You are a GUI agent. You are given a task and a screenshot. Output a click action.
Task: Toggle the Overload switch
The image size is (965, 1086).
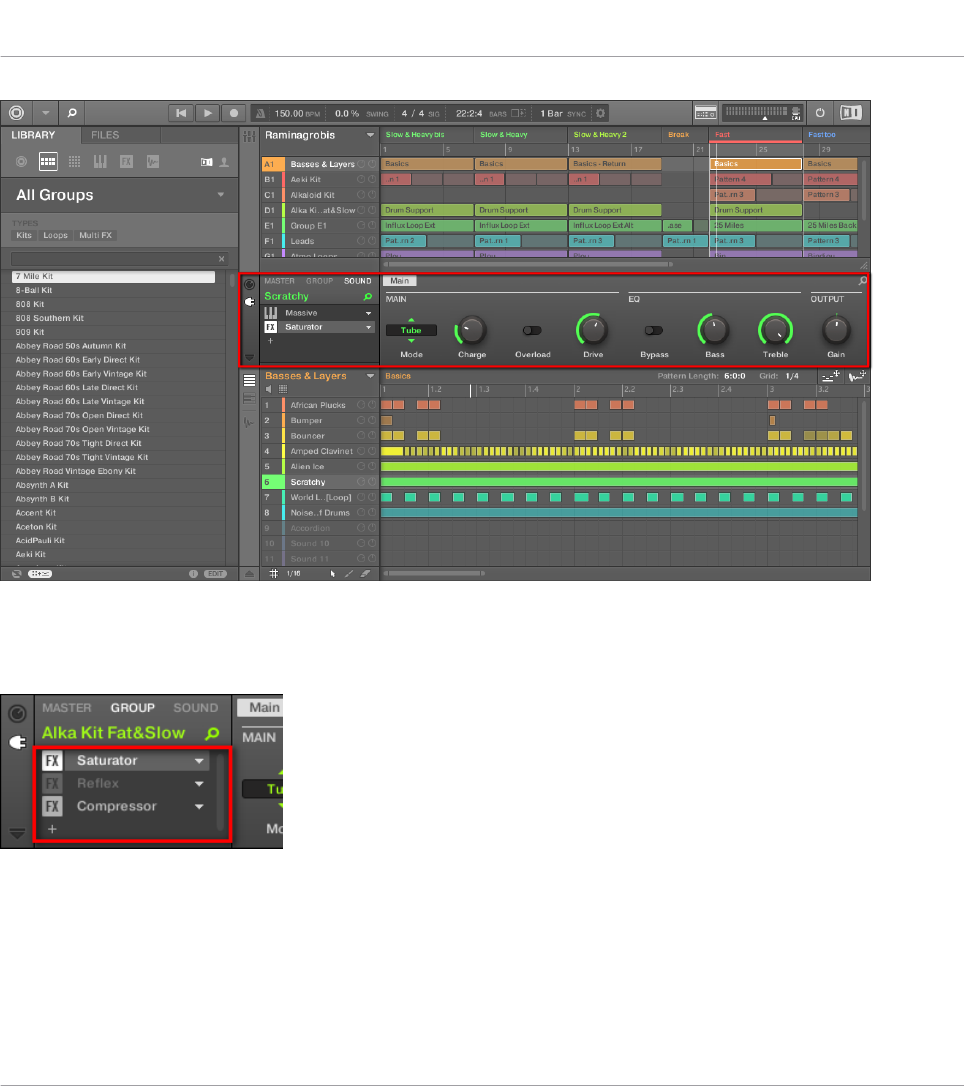pyautogui.click(x=532, y=329)
